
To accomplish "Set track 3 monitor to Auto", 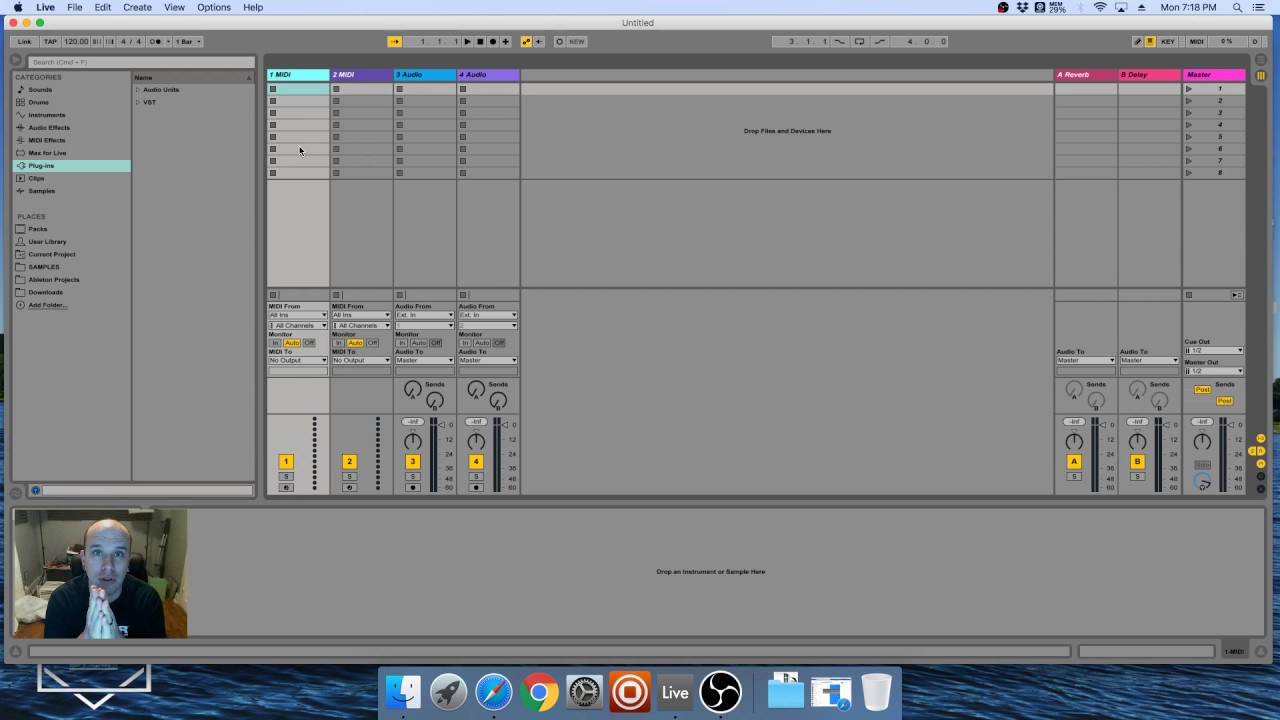I will tap(419, 343).
